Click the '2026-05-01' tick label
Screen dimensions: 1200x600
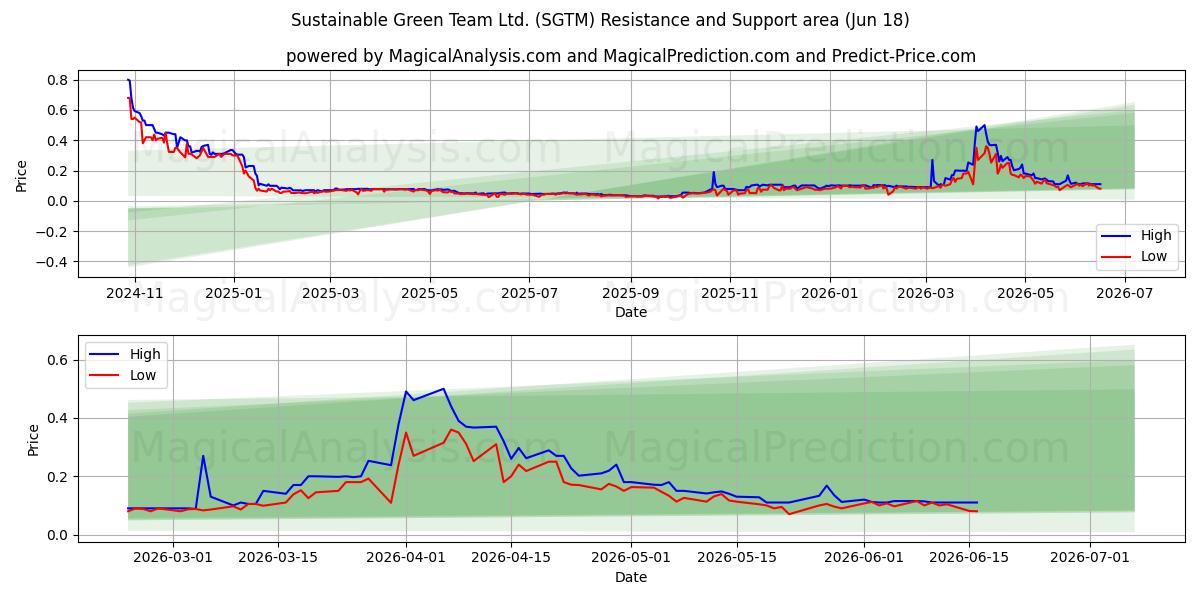[x=631, y=558]
